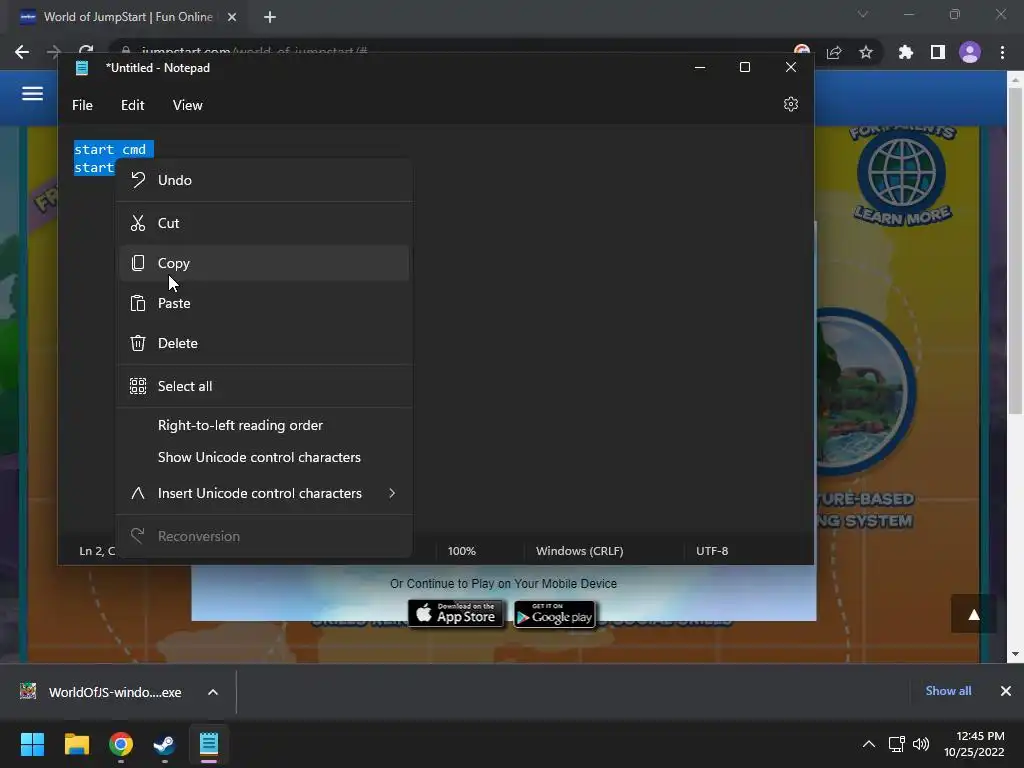This screenshot has height=768, width=1024.
Task: Select the World of JumpStart browser tab
Action: pyautogui.click(x=128, y=17)
